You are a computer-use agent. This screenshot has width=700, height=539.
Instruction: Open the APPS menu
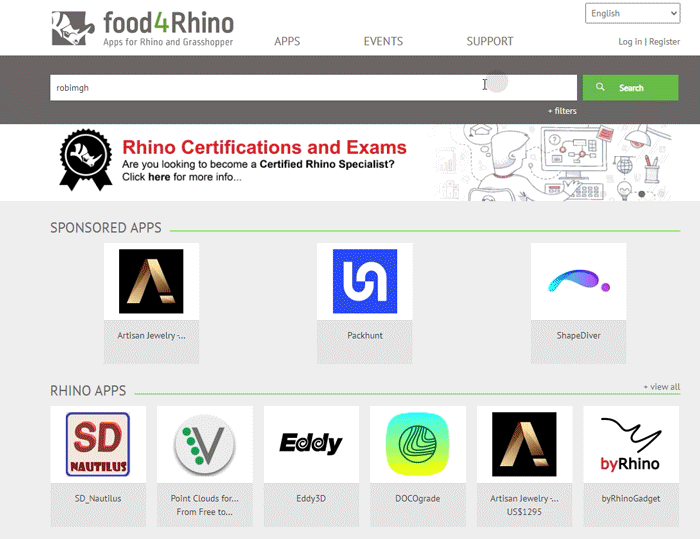[287, 42]
